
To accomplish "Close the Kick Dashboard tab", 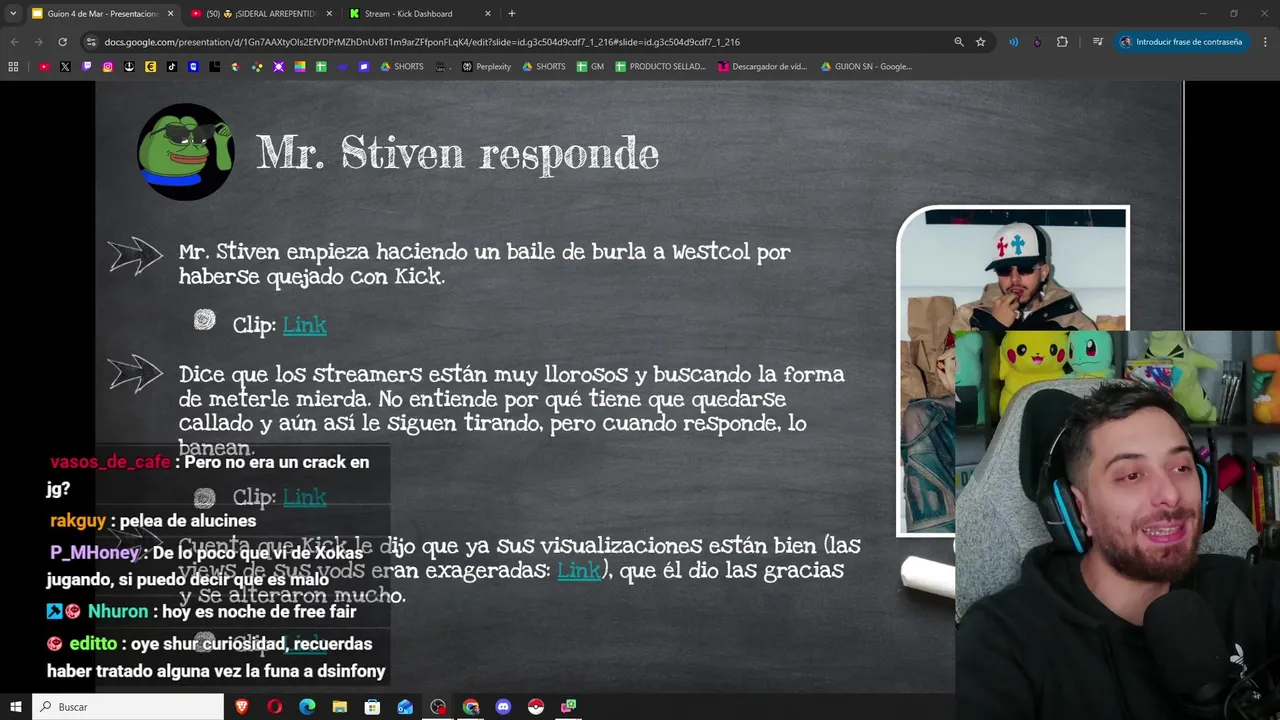I will [487, 14].
